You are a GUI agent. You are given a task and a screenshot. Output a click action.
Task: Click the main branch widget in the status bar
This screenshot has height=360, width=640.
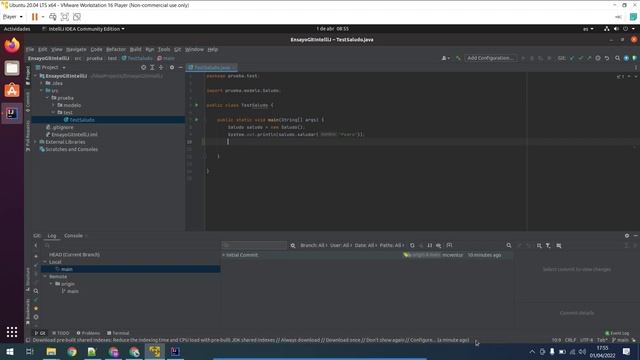[621, 340]
